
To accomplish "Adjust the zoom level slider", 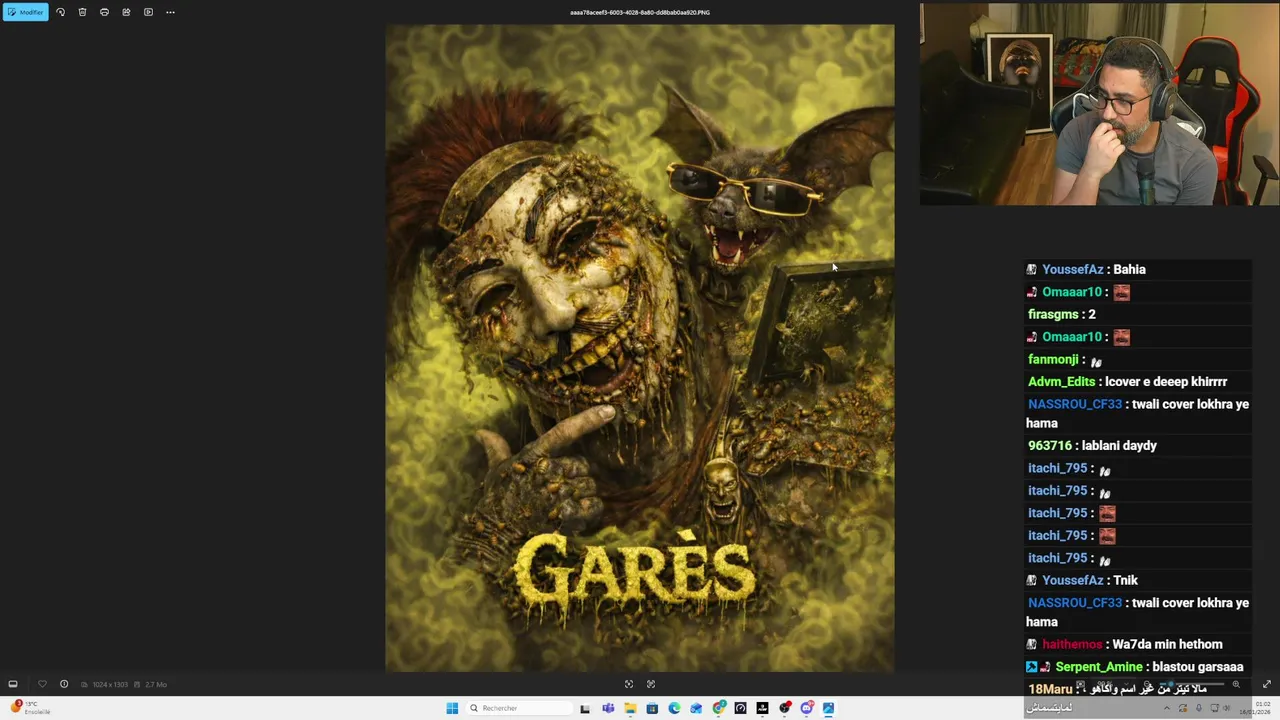I will tap(1190, 684).
